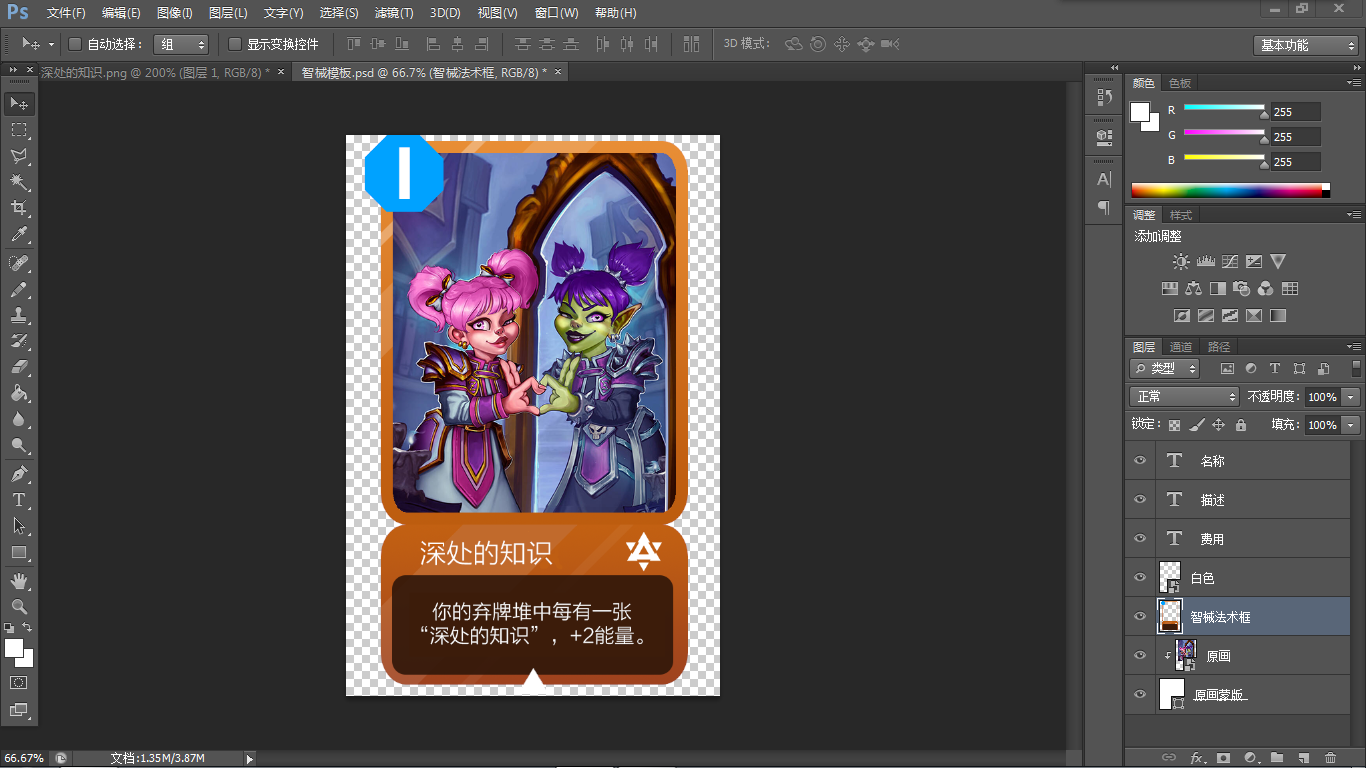Select the Horizontal Type tool
Screen dimensions: 1366x768
pos(19,499)
